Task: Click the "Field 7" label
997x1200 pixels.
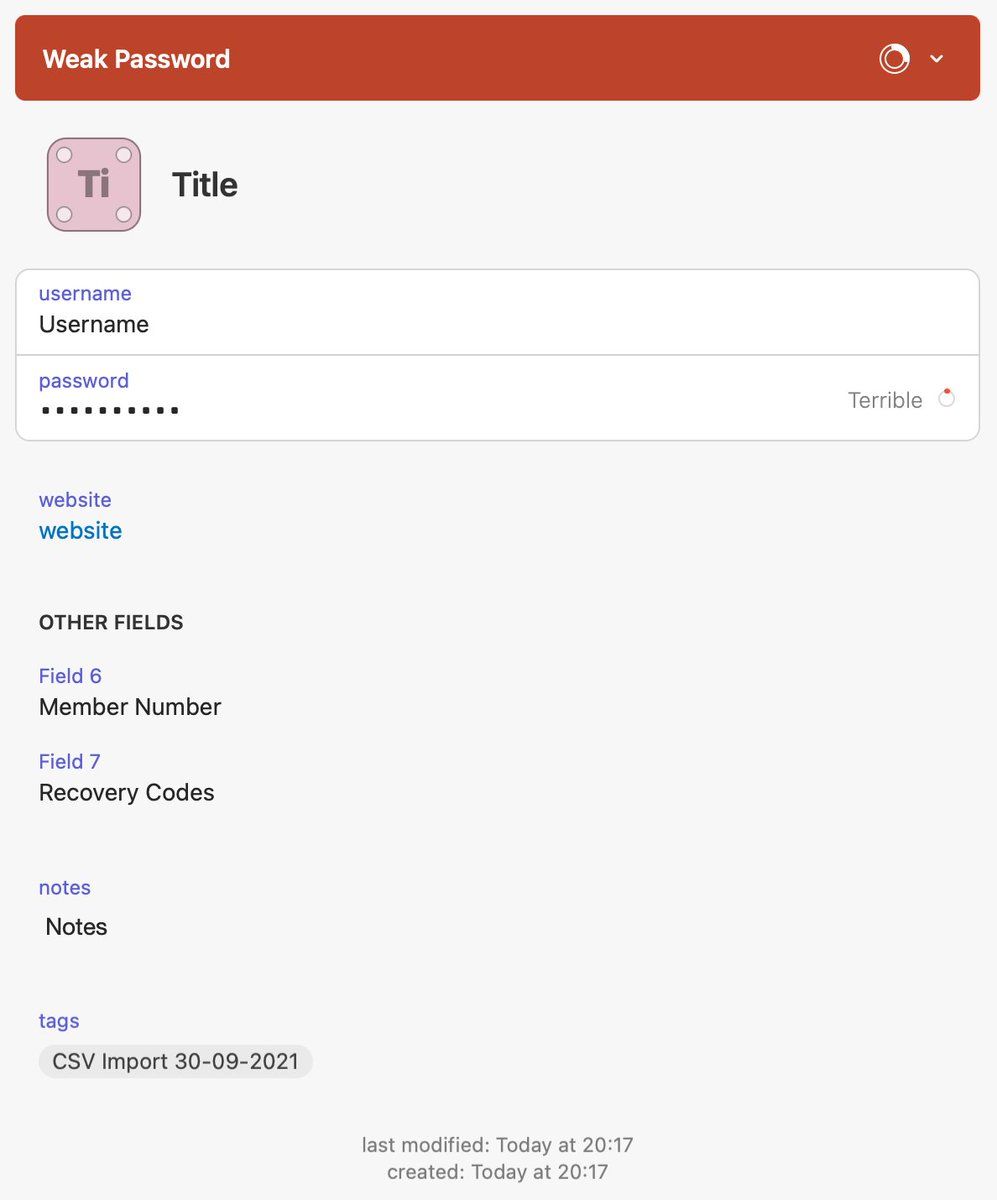Action: [x=70, y=762]
